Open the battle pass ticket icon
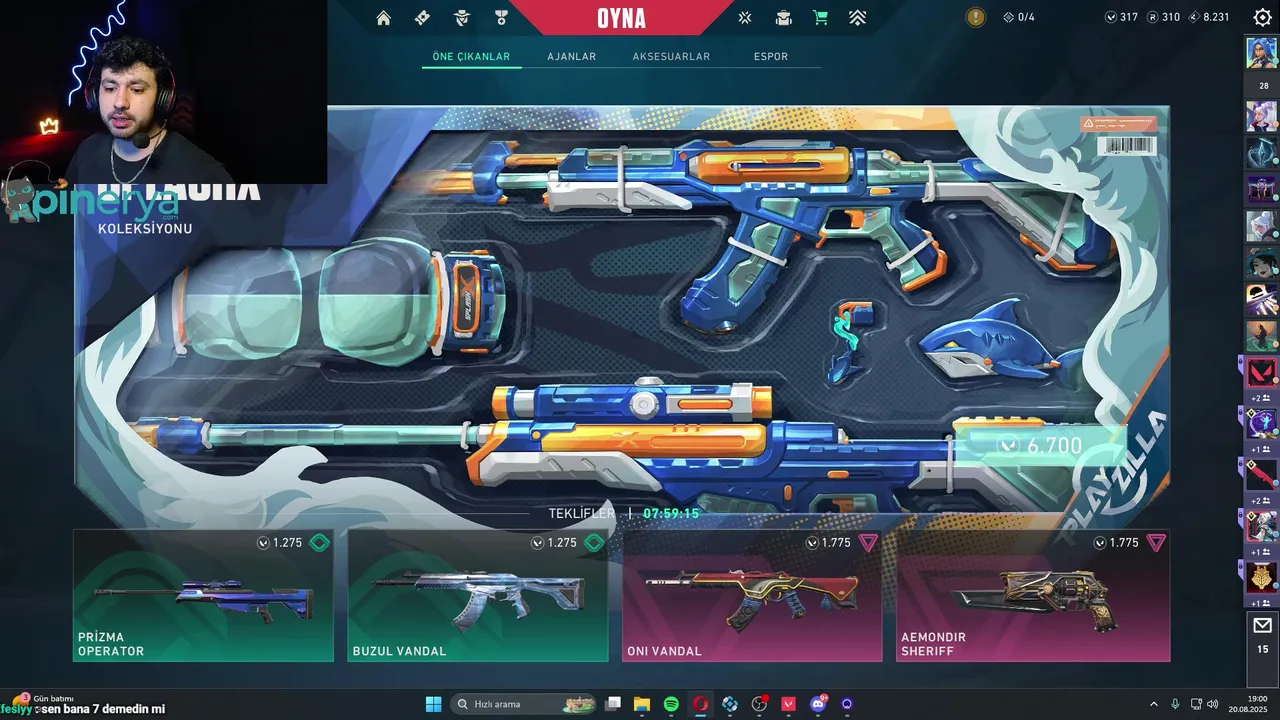1280x720 pixels. coord(422,18)
